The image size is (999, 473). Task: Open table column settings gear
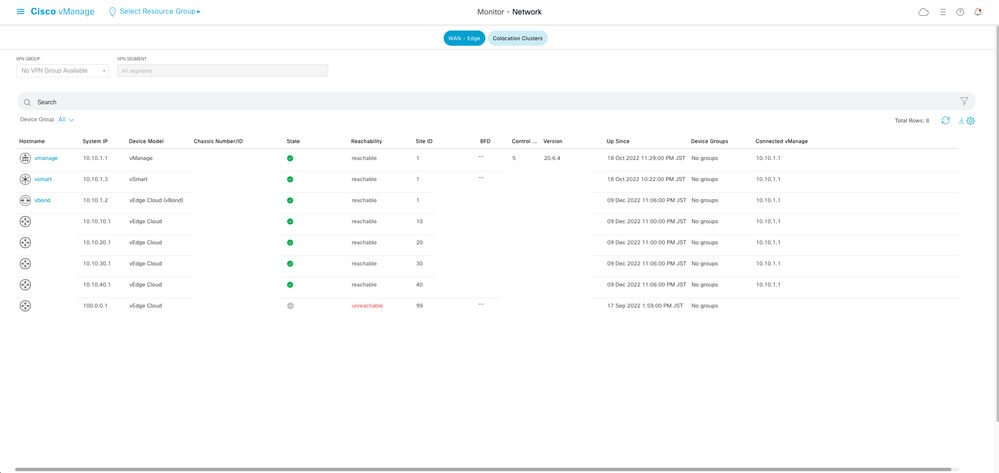point(970,120)
